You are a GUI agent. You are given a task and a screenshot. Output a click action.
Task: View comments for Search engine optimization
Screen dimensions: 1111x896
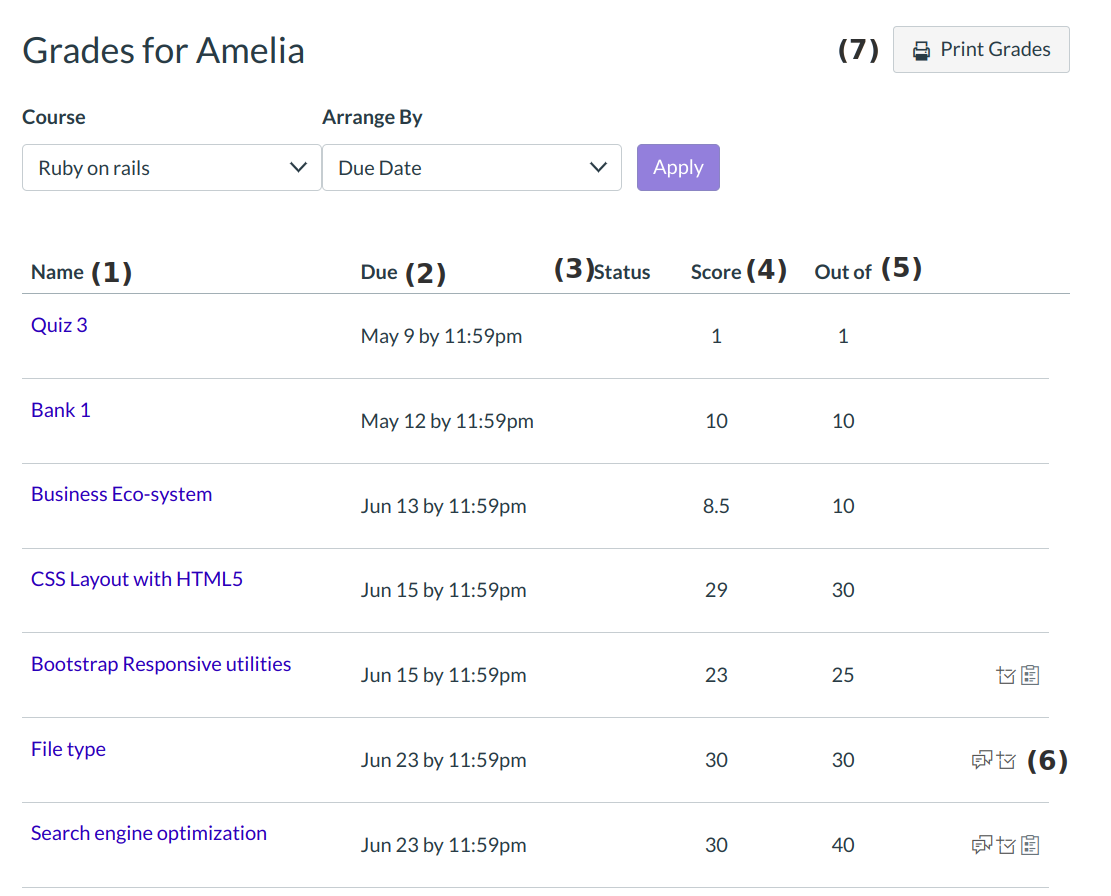(981, 846)
